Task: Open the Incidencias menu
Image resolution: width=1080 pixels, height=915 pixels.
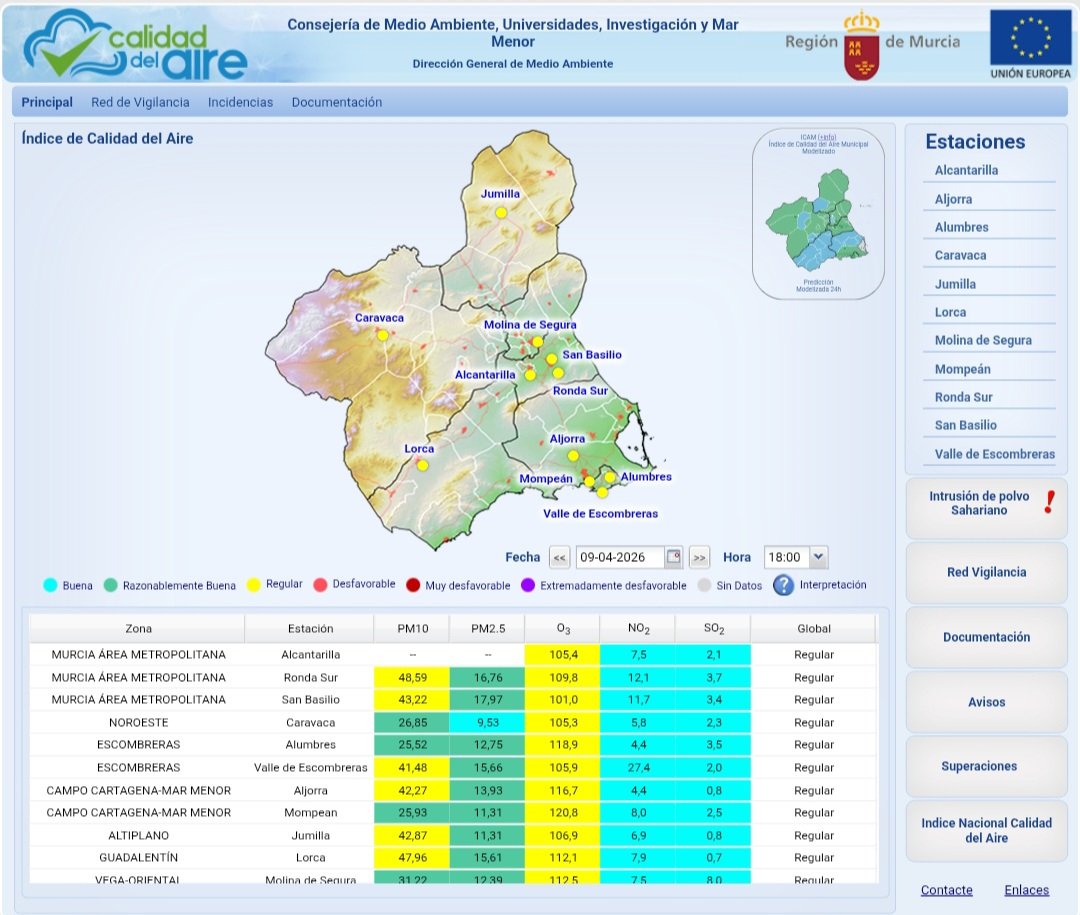Action: [240, 102]
